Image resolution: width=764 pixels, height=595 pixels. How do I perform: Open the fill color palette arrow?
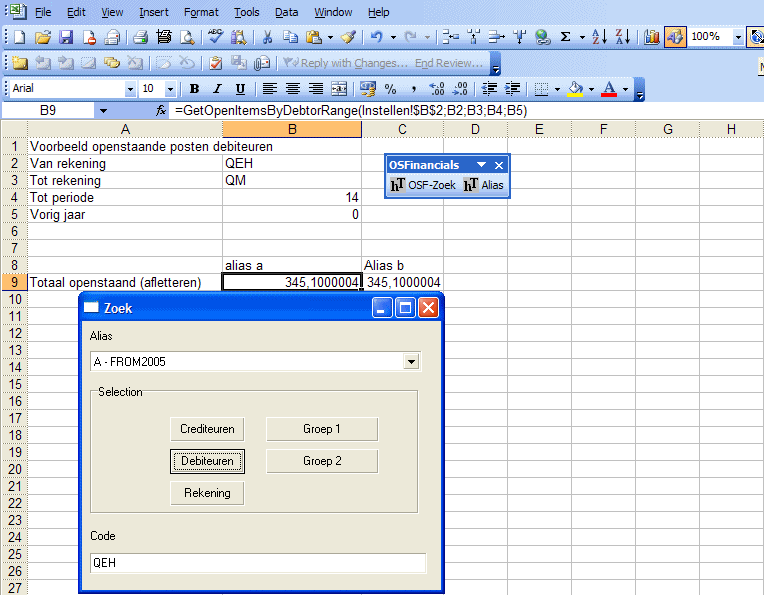pyautogui.click(x=591, y=89)
